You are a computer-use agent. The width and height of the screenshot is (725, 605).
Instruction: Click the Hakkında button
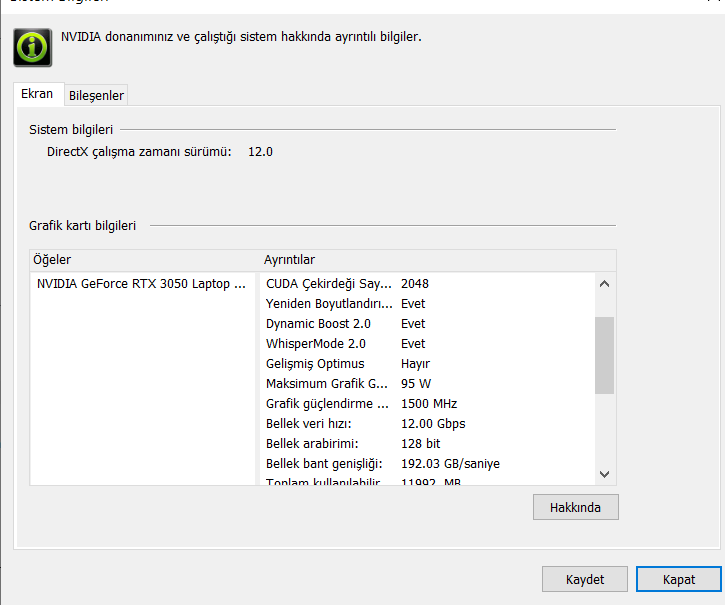(x=576, y=507)
